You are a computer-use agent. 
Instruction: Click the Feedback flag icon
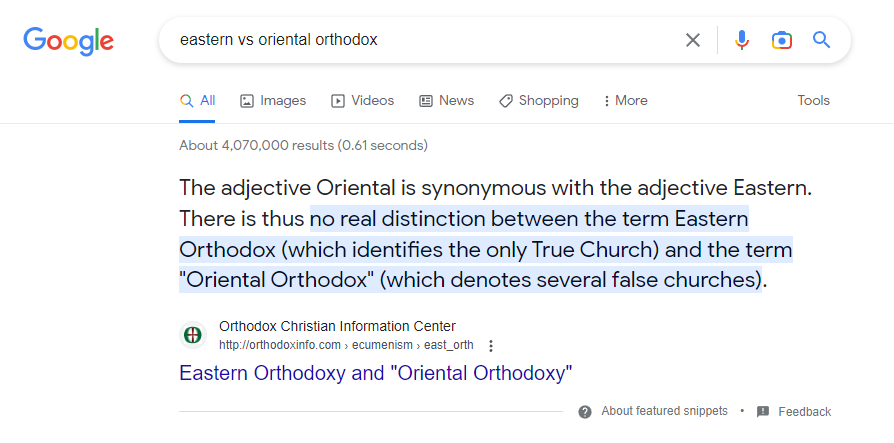tap(763, 412)
